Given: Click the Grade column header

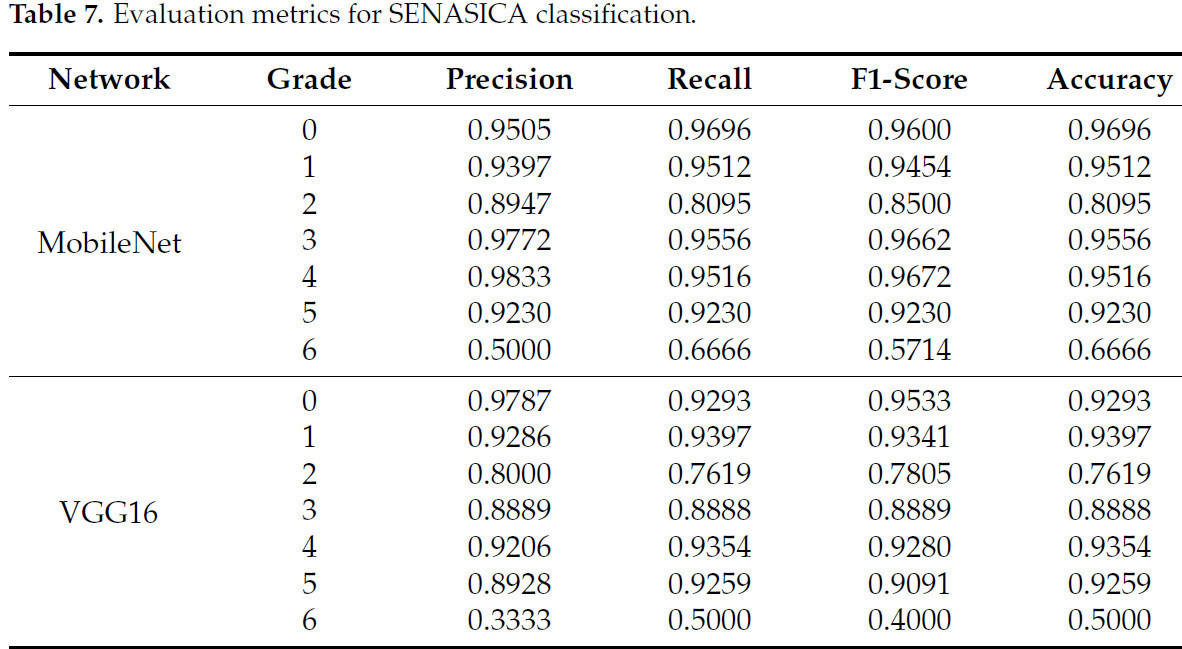Looking at the screenshot, I should tap(309, 80).
